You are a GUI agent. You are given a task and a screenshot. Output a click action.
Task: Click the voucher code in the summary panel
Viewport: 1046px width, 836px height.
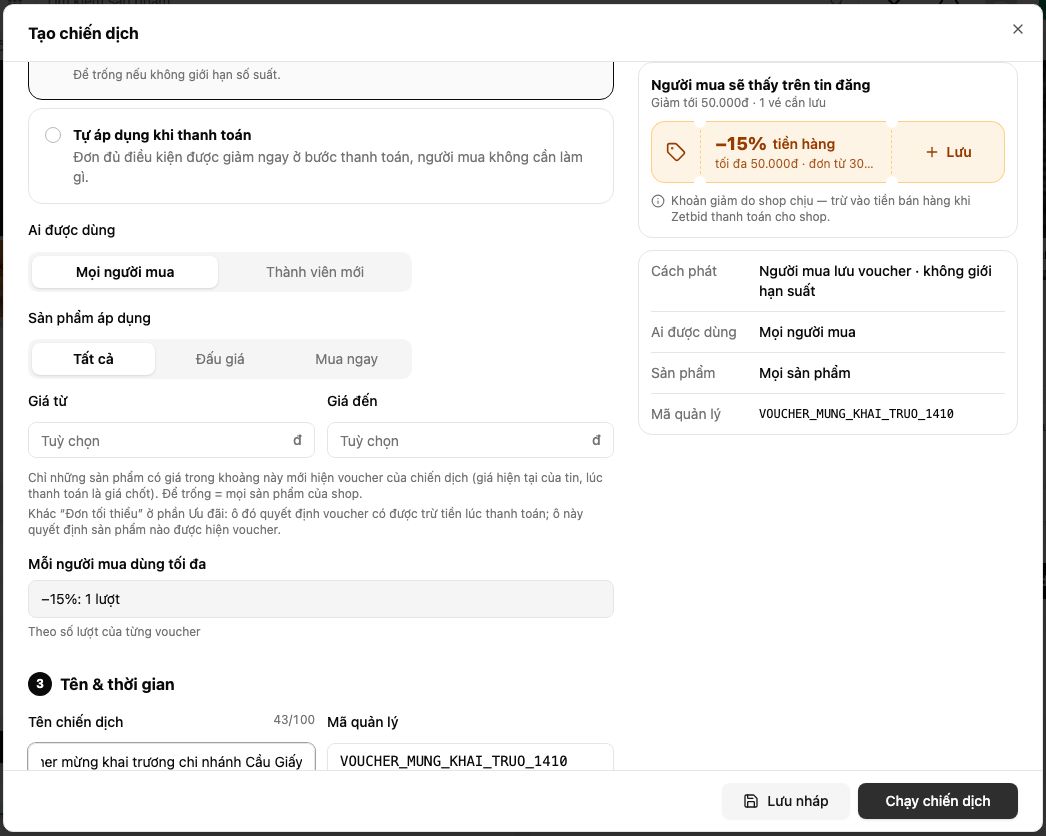tap(857, 414)
